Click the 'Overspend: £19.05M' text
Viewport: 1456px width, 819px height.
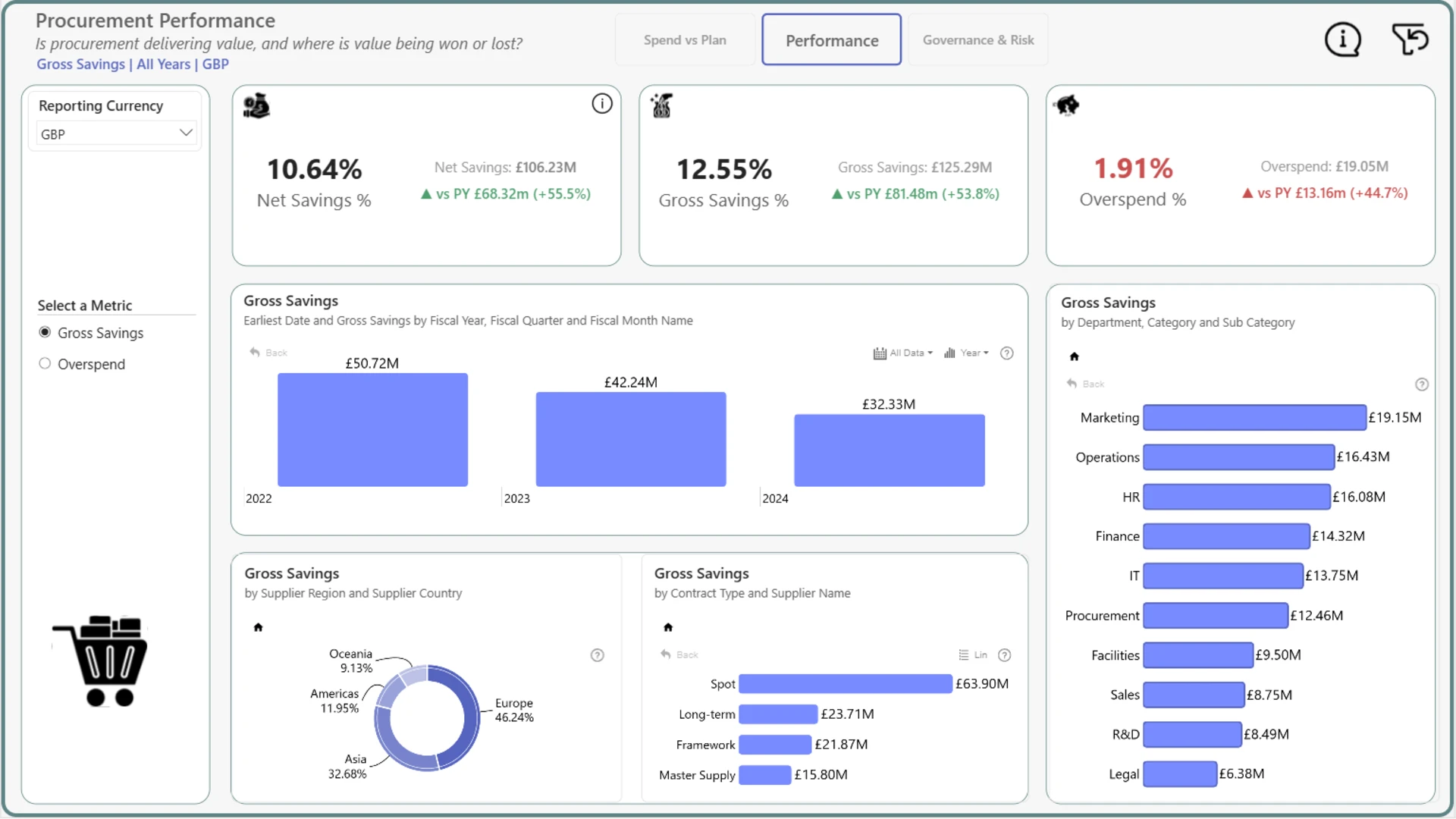(1324, 166)
